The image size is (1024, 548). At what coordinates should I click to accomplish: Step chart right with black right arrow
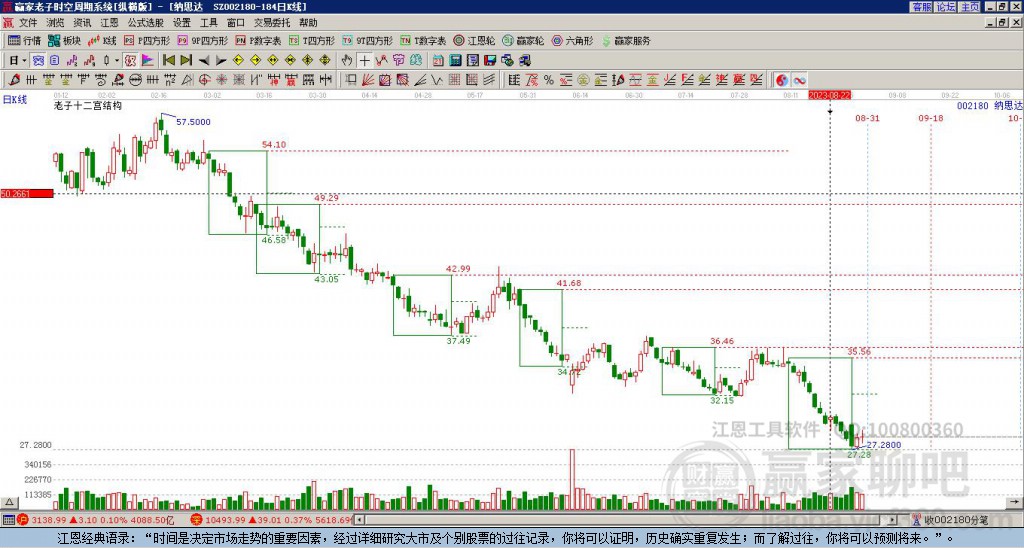pos(221,61)
